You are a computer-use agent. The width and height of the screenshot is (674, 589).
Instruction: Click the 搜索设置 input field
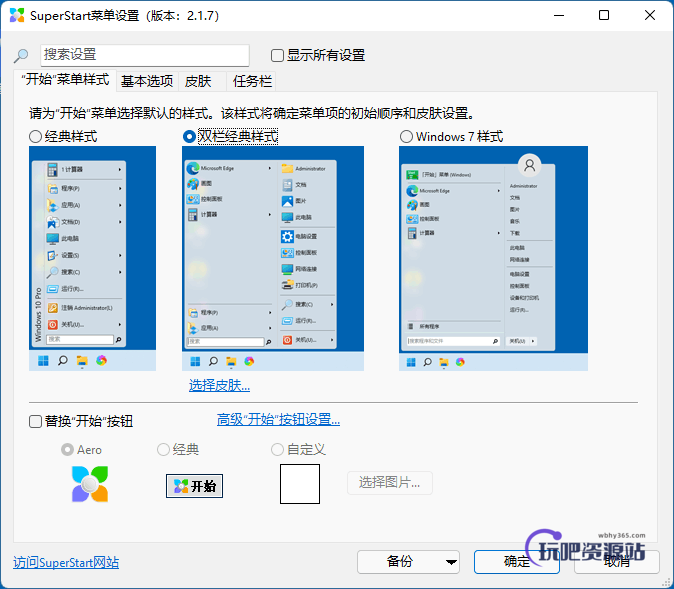click(x=145, y=55)
